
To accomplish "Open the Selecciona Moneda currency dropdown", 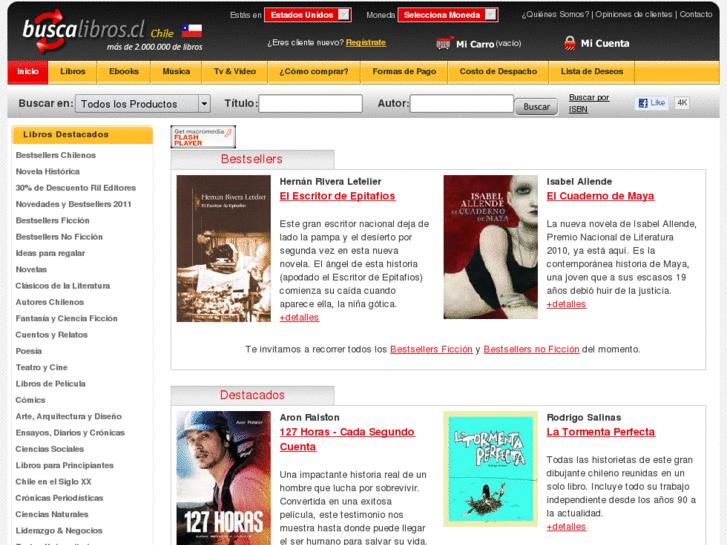I will tap(448, 15).
